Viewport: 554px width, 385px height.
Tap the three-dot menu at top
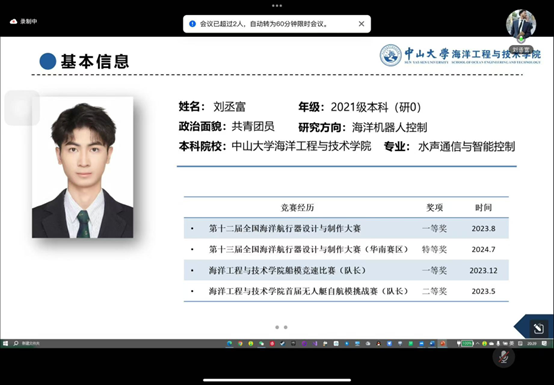pos(277,5)
